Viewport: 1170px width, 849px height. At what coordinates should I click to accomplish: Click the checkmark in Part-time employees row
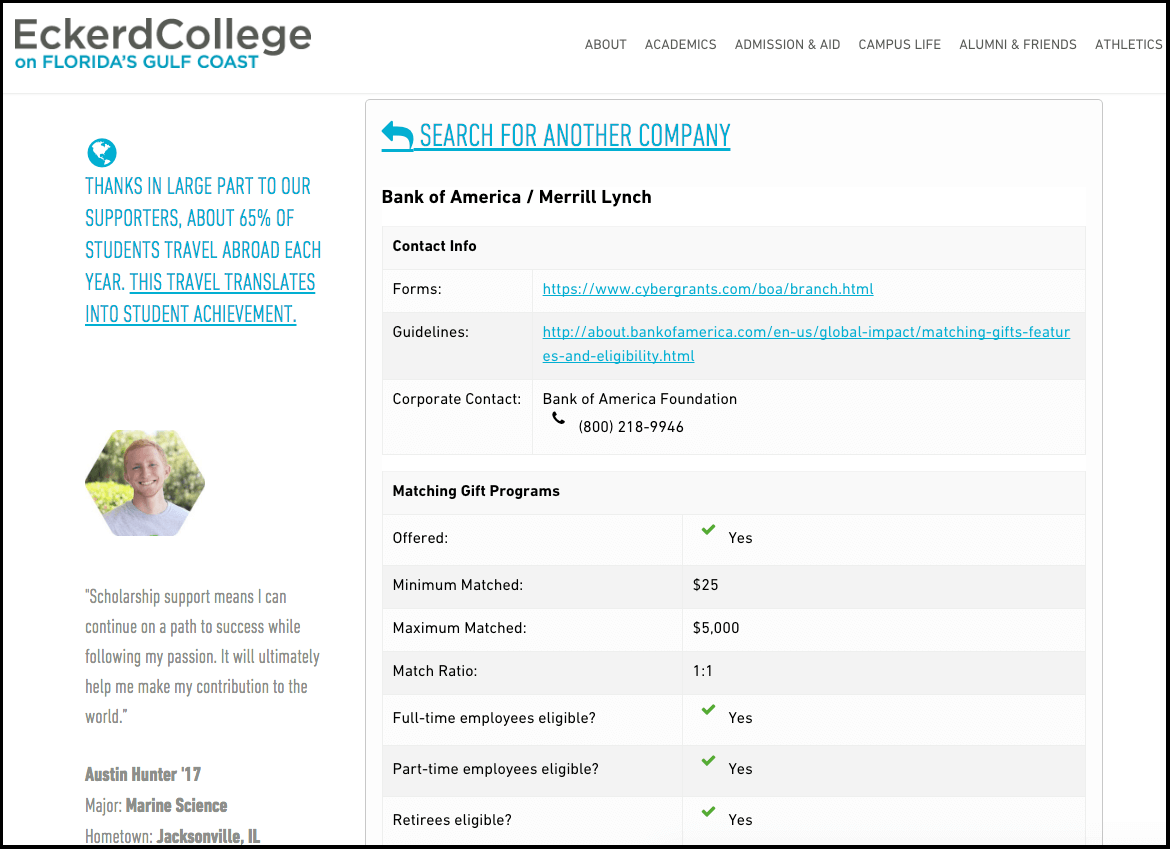(x=708, y=760)
